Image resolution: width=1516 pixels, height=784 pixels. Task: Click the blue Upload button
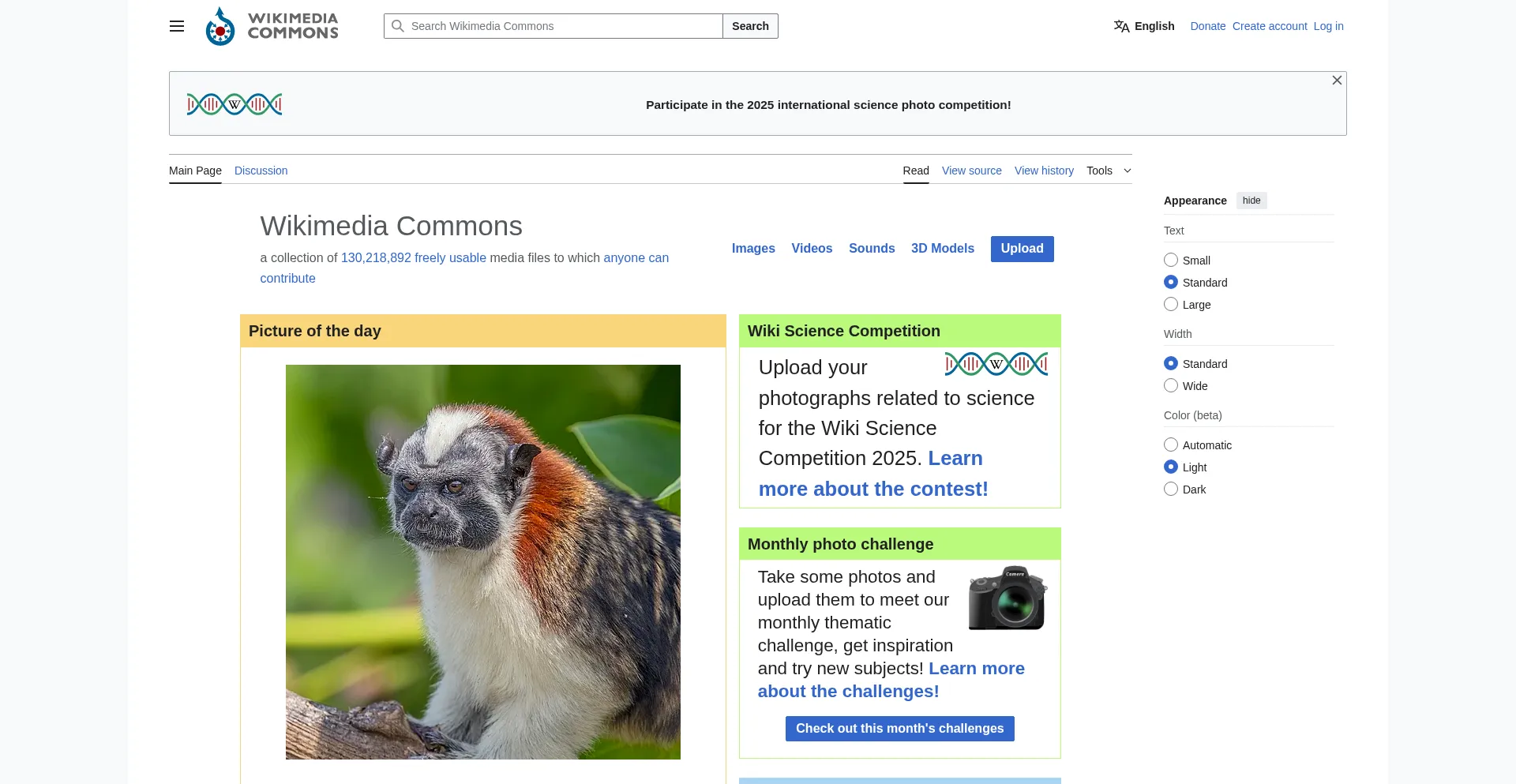pos(1022,249)
